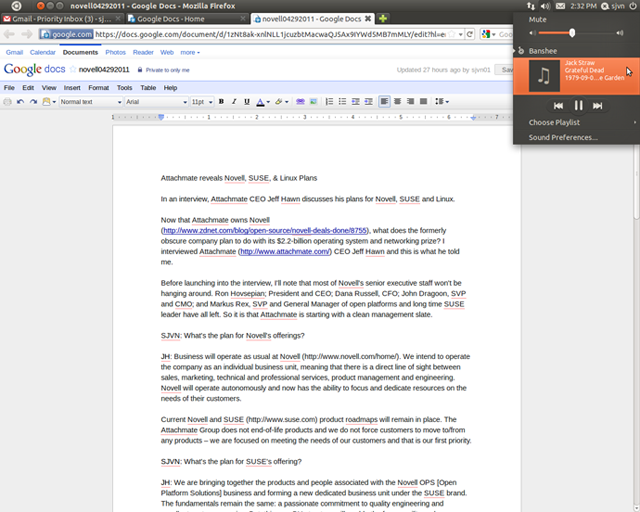Open Sound Preferences
The width and height of the screenshot is (640, 512).
click(576, 138)
